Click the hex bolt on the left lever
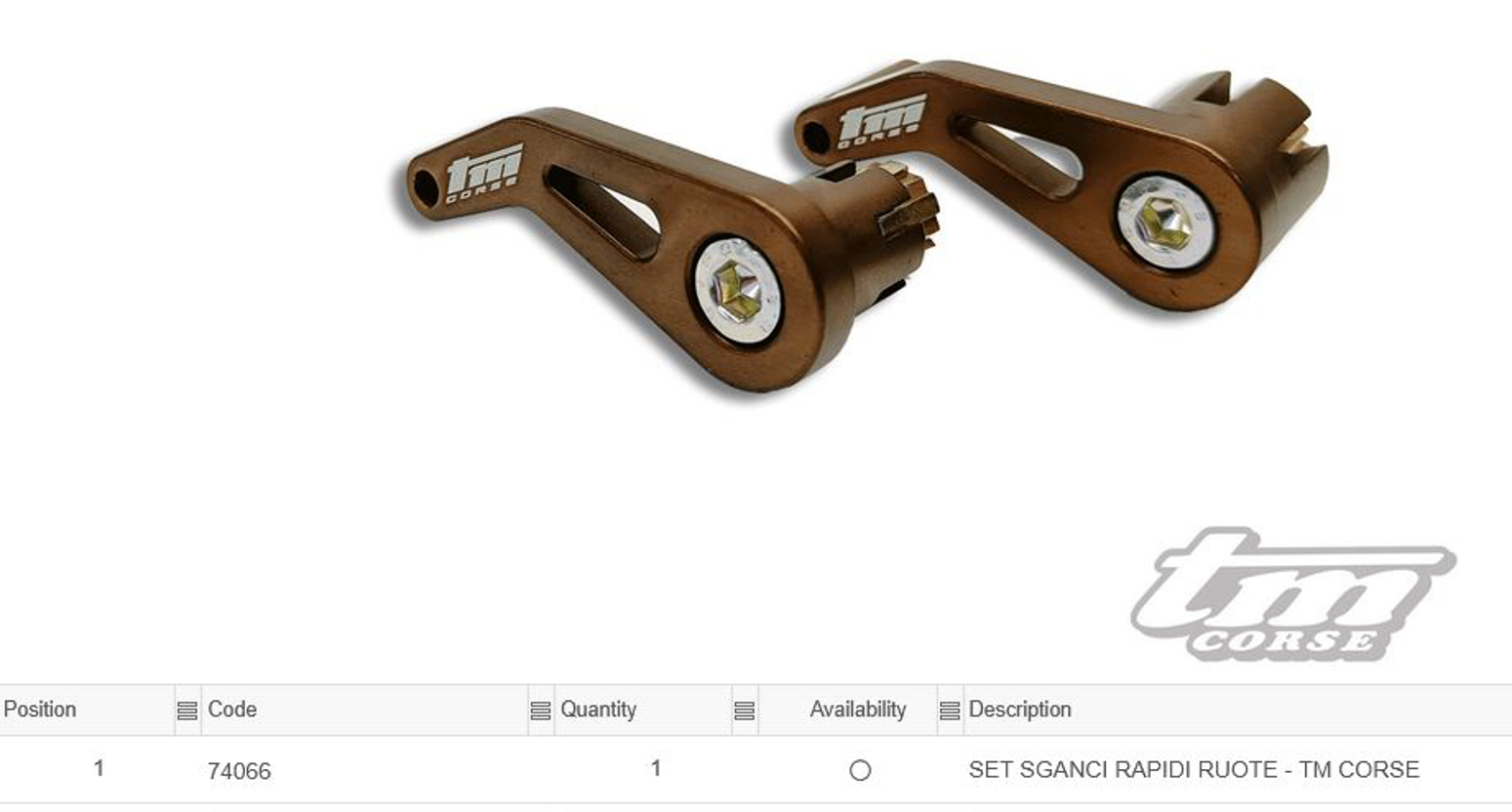This screenshot has width=1512, height=812. [738, 291]
